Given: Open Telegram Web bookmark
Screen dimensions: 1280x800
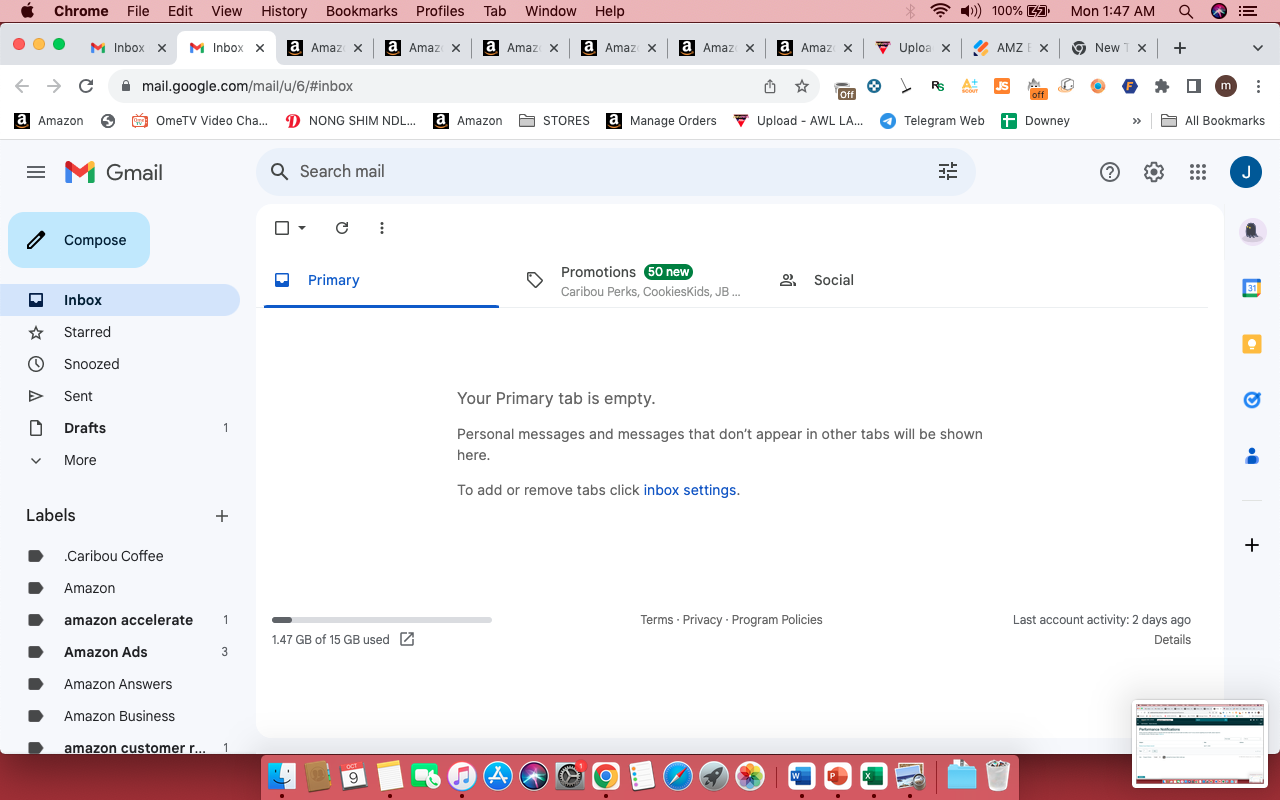Looking at the screenshot, I should click(x=932, y=121).
